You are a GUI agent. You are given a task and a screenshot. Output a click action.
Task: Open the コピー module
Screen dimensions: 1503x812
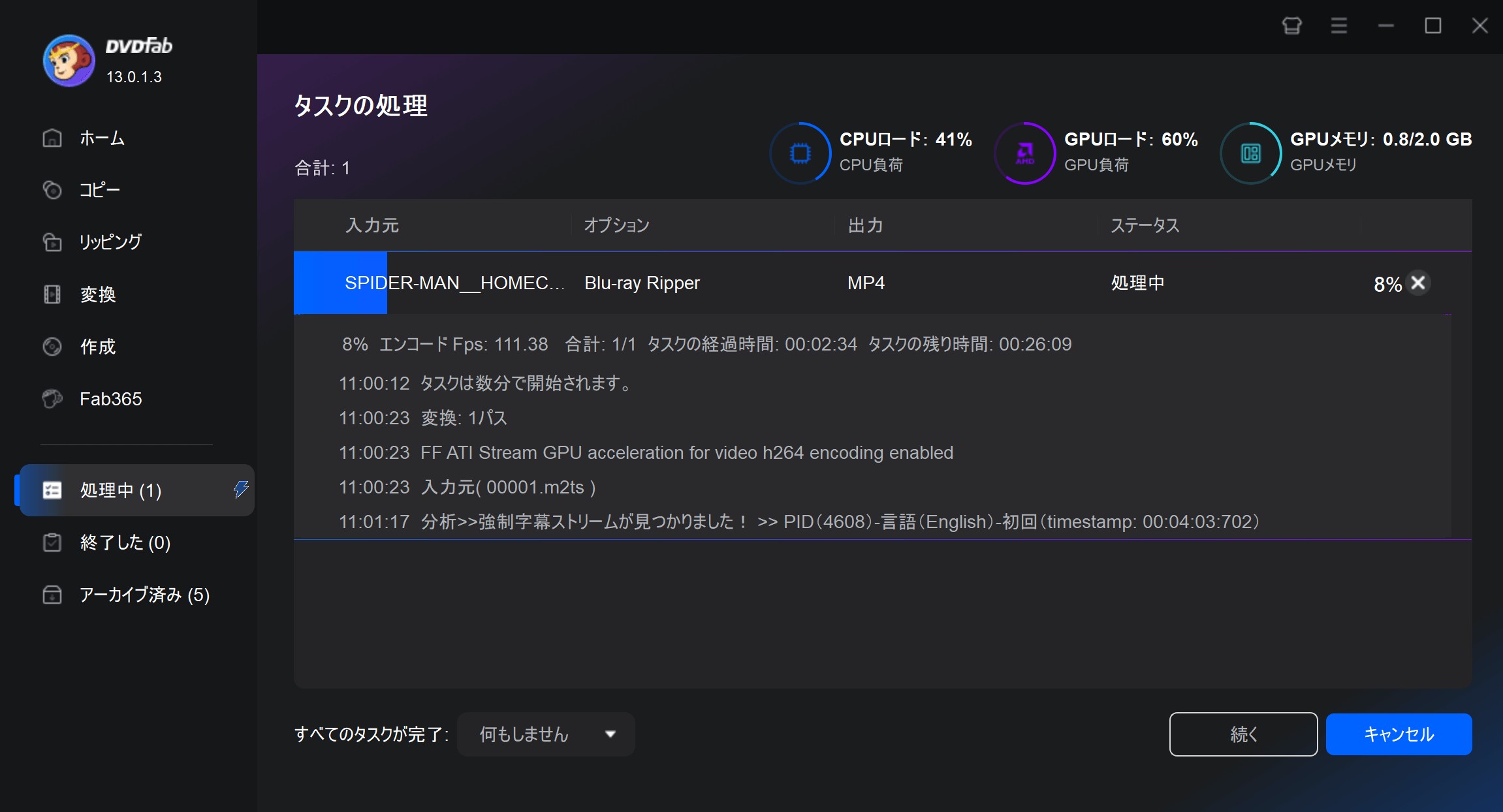click(x=99, y=190)
